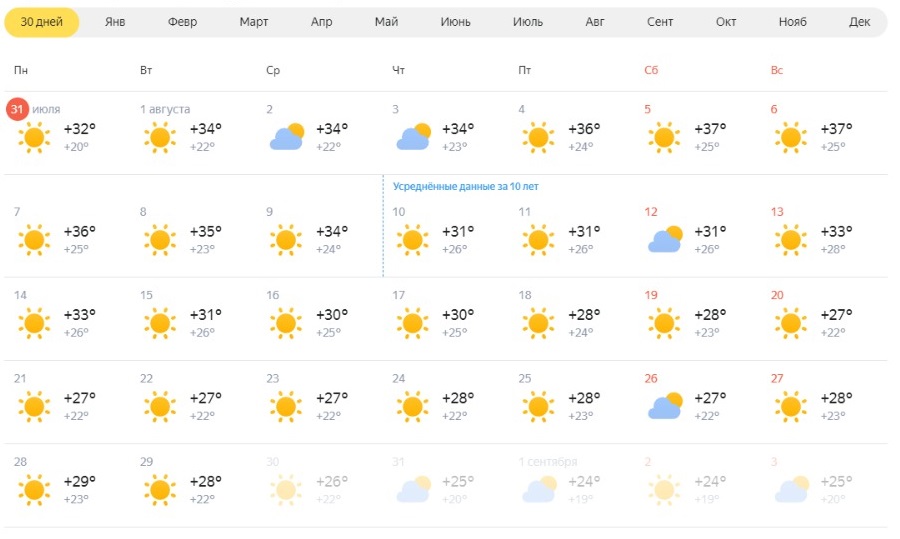Click the Июль month tab
The image size is (900, 539).
coord(528,22)
